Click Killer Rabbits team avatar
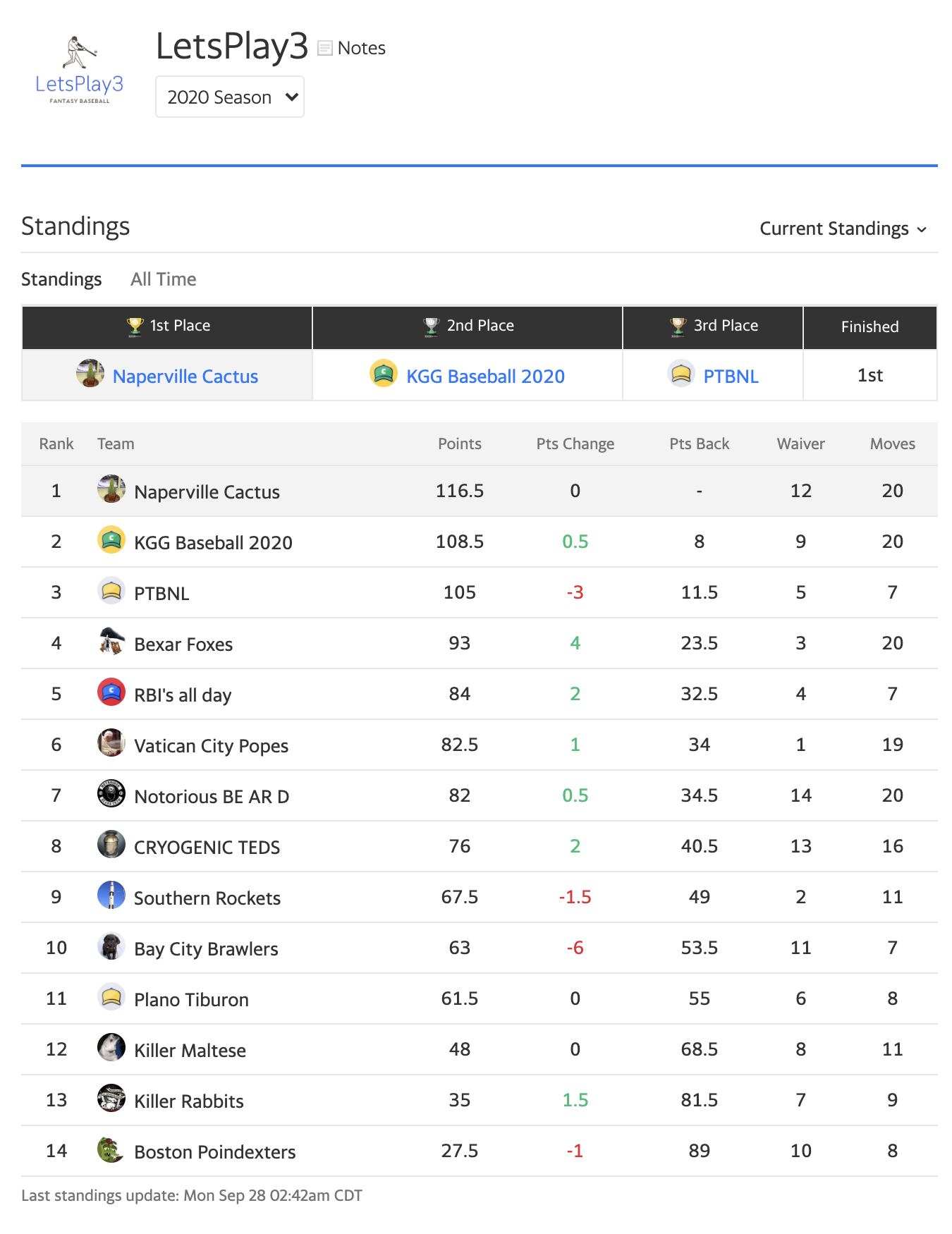 (111, 1099)
